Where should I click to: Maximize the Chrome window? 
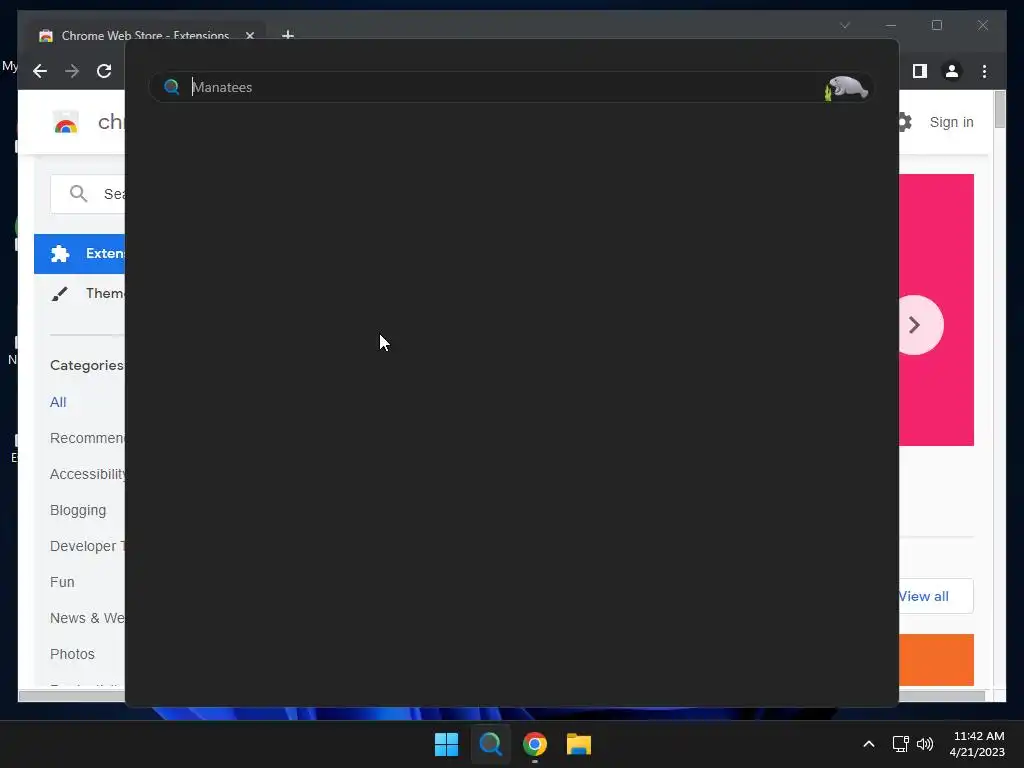tap(936, 25)
